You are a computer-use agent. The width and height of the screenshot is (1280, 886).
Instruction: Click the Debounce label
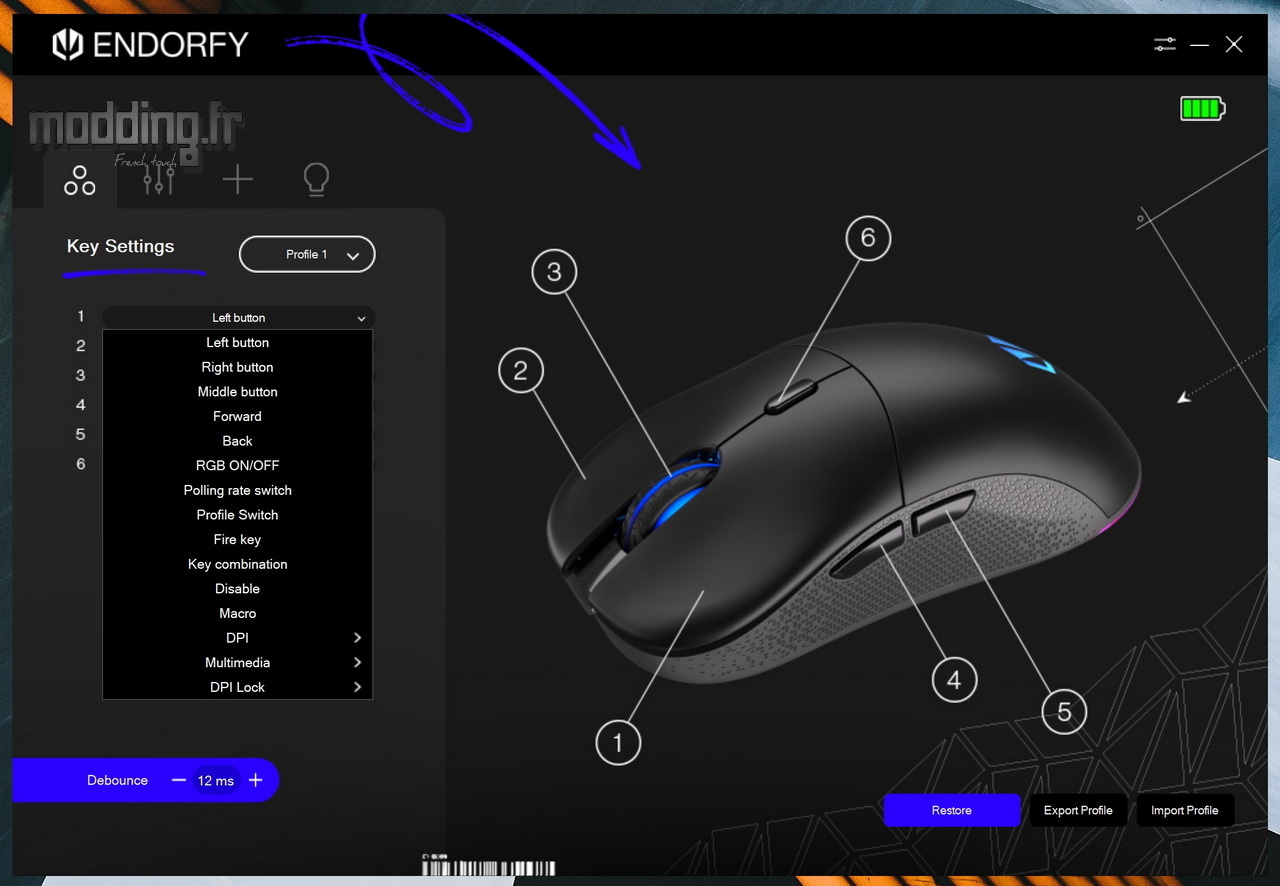117,780
